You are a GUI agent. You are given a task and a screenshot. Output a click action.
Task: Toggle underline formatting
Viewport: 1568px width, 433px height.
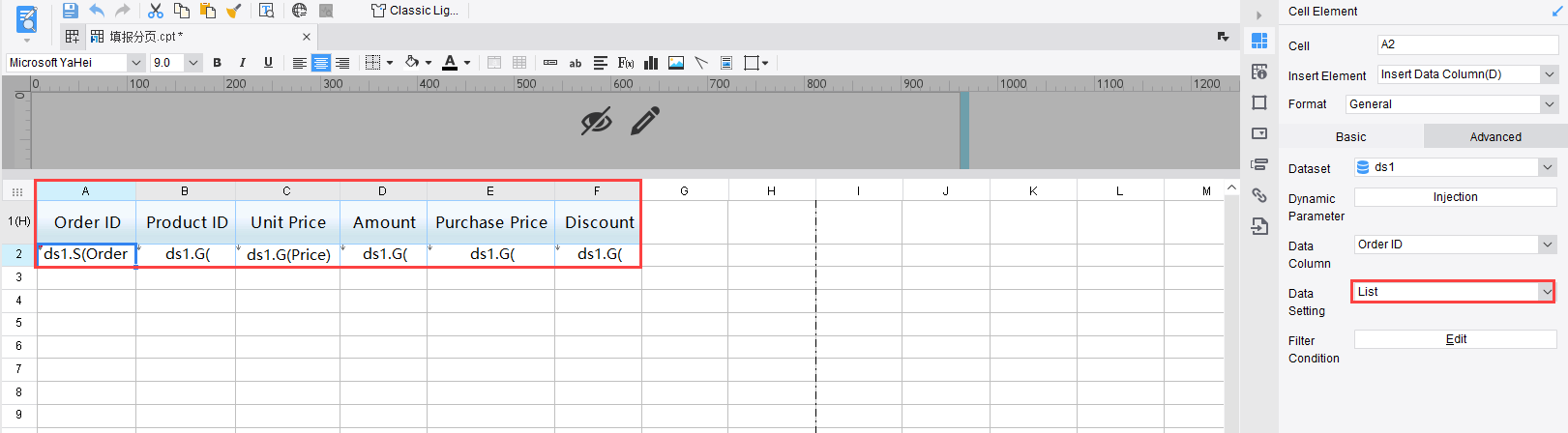(x=268, y=63)
